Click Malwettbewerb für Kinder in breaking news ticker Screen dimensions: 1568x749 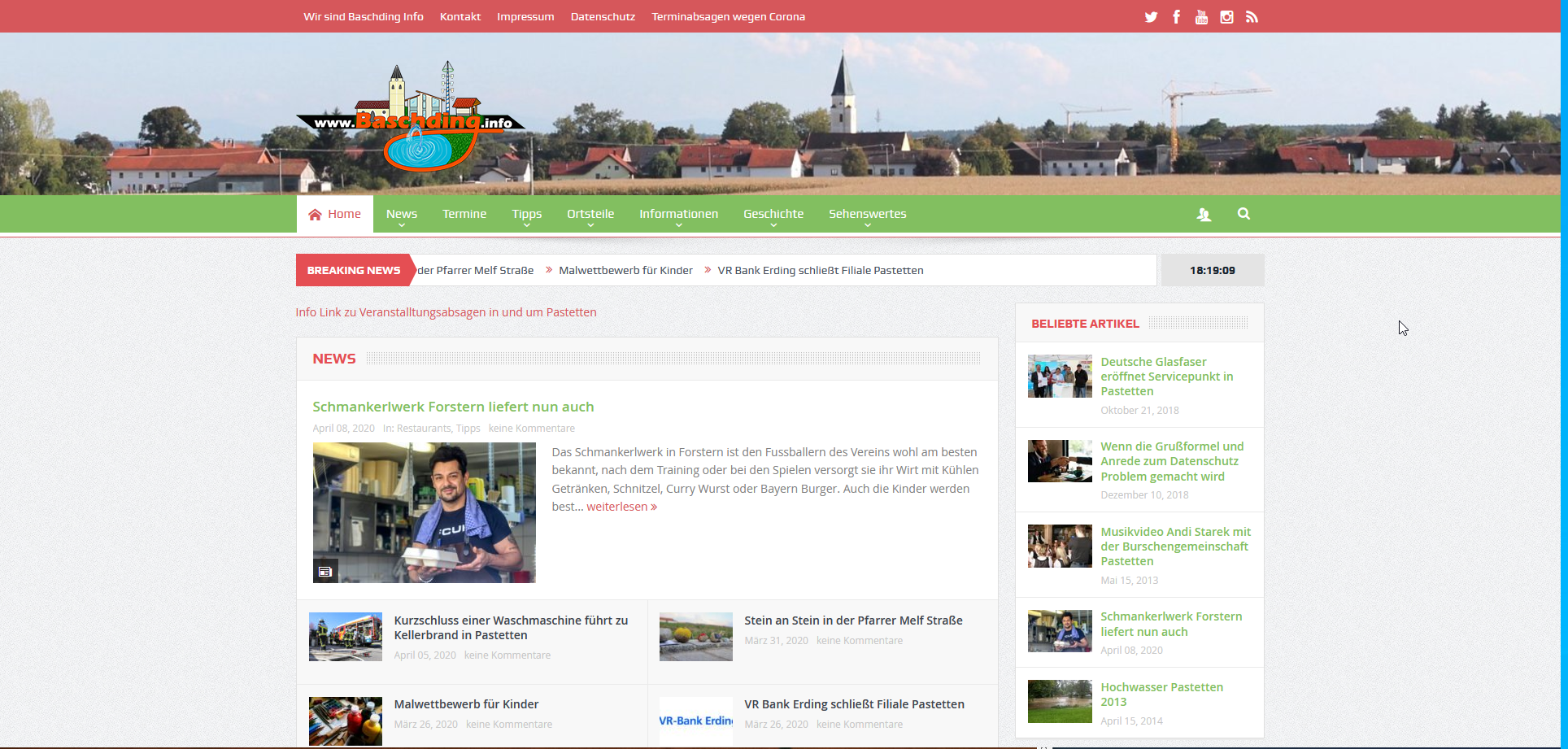click(x=625, y=271)
